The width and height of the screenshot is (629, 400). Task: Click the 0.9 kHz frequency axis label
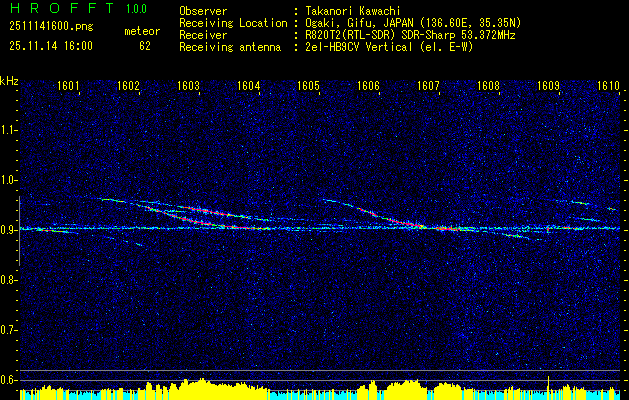coord(9,230)
